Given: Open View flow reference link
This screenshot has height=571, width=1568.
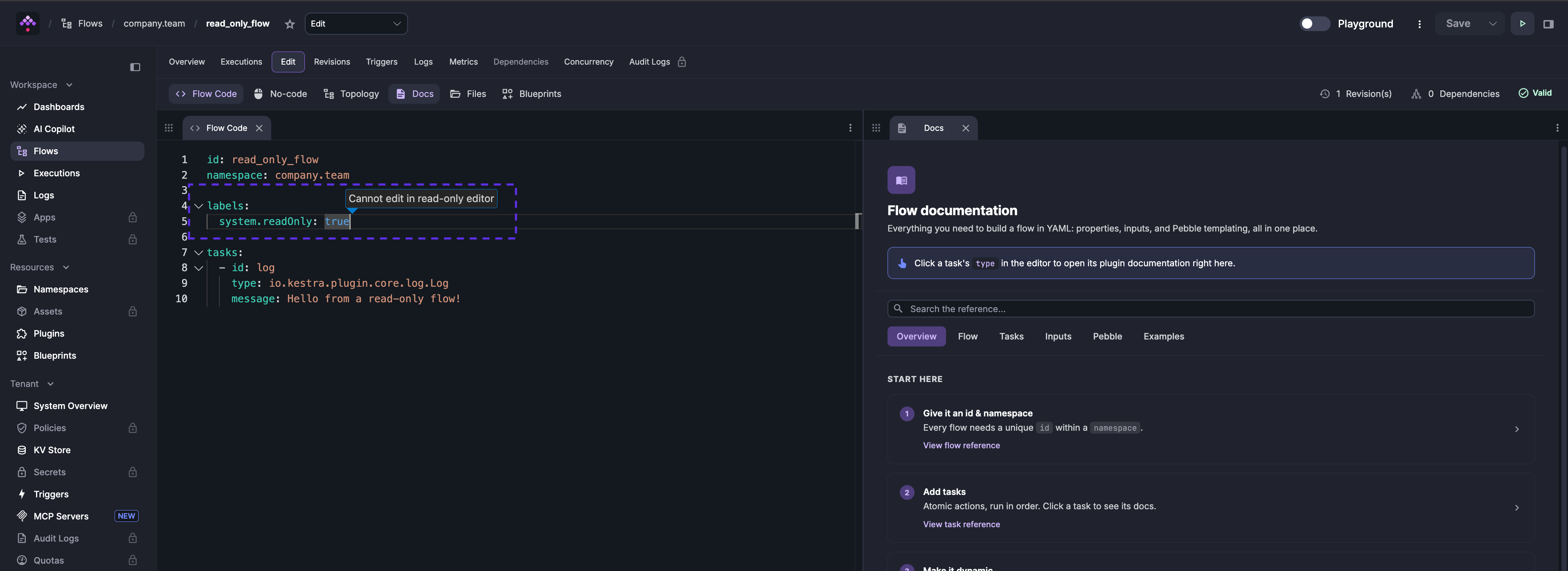Looking at the screenshot, I should pos(961,445).
